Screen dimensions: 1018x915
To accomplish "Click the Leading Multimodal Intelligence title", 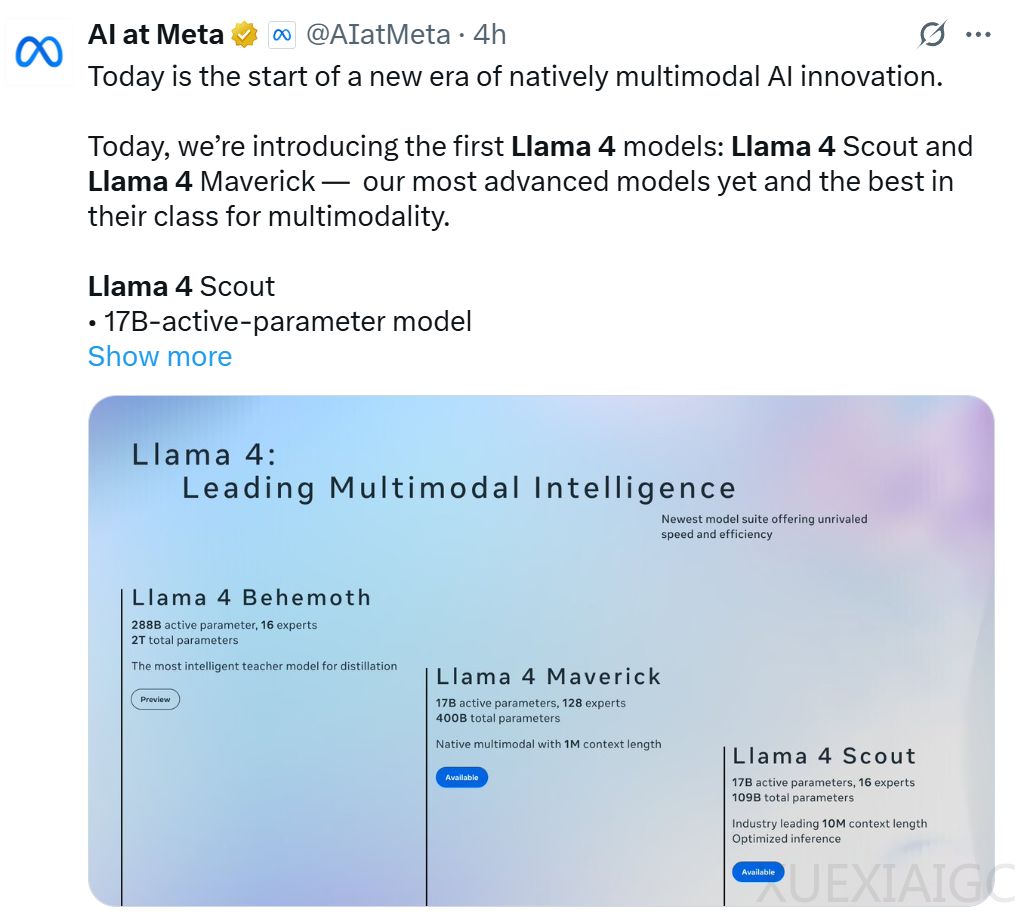I will point(458,489).
